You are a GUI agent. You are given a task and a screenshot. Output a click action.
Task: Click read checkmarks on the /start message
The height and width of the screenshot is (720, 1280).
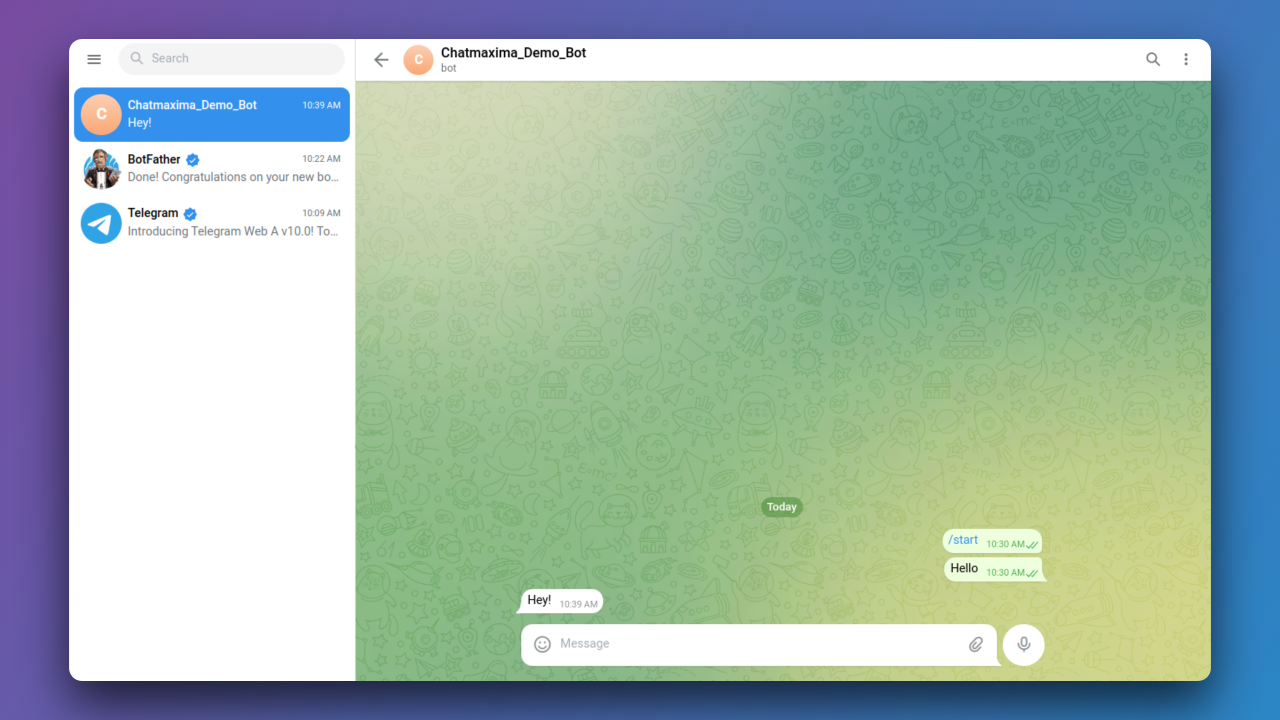tap(1032, 545)
